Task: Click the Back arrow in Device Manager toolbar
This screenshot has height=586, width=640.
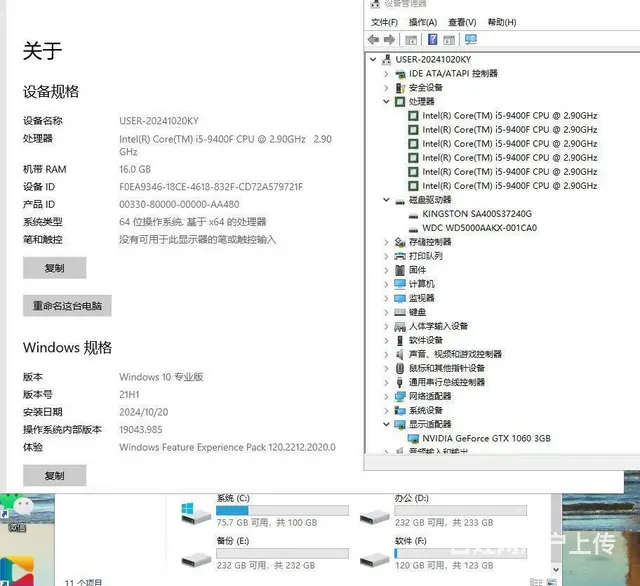Action: pyautogui.click(x=373, y=40)
